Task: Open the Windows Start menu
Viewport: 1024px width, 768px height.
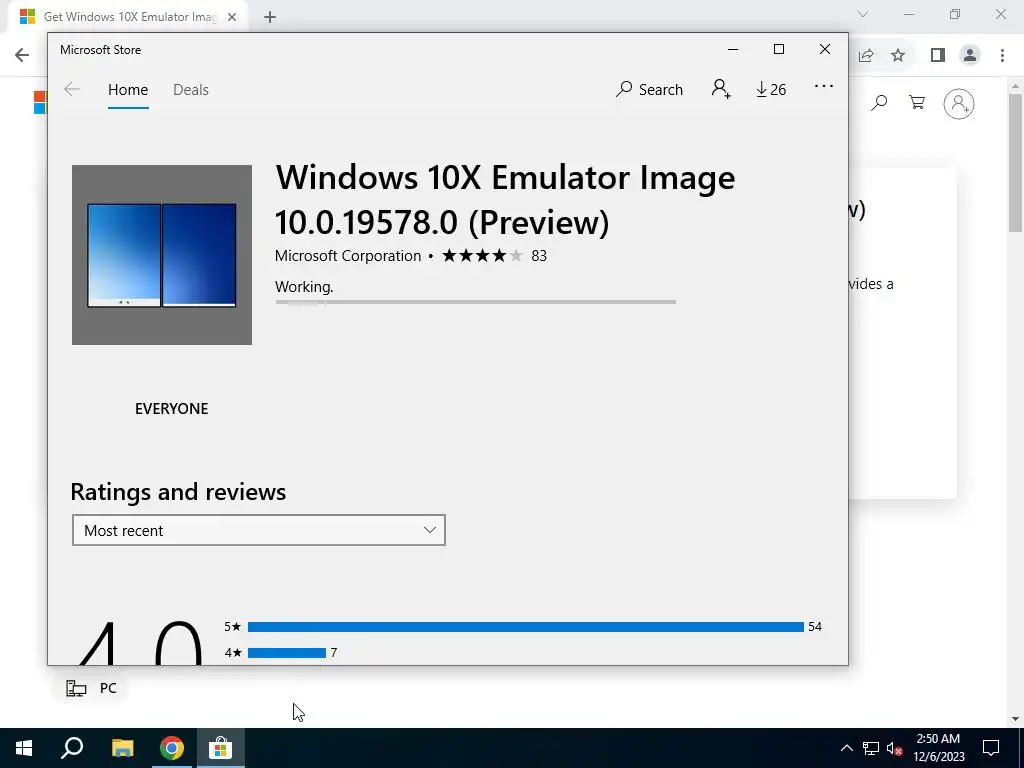Action: [24, 748]
